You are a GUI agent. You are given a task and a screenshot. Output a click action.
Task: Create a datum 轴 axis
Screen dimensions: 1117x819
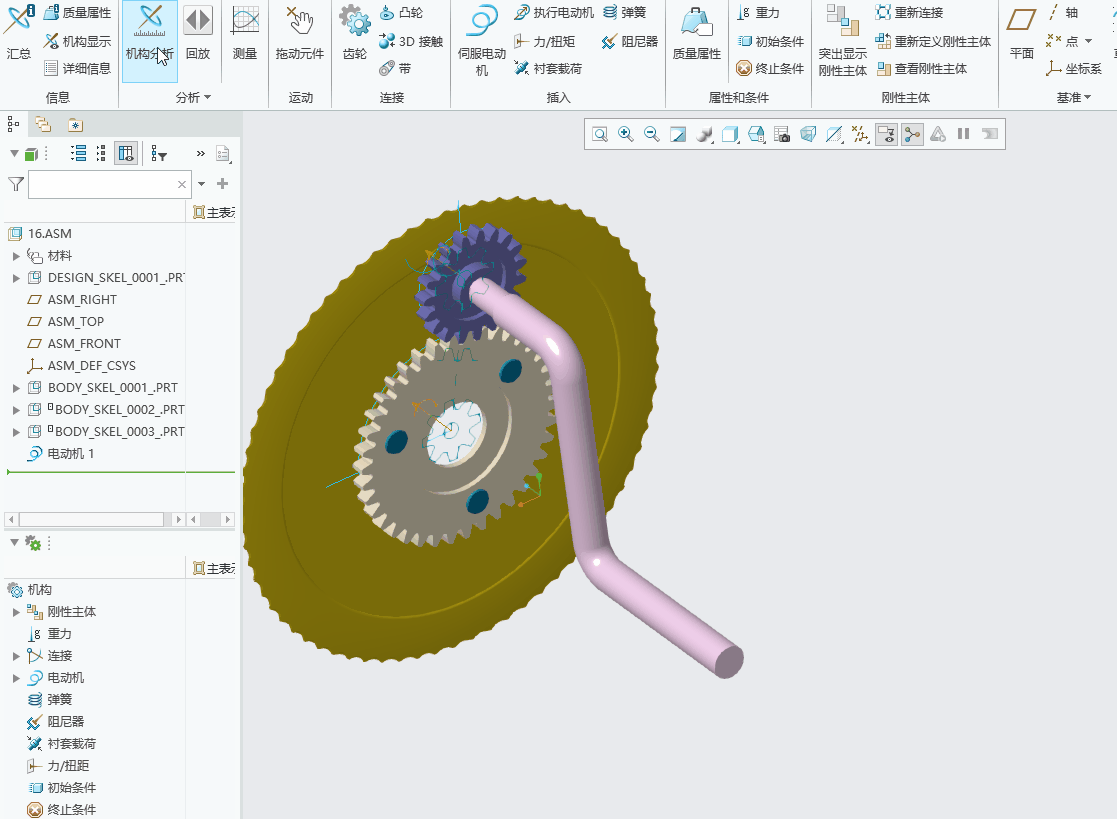pyautogui.click(x=1063, y=13)
